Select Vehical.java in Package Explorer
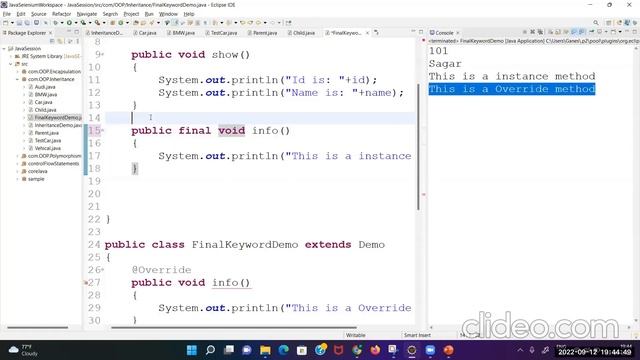This screenshot has width=640, height=360. coord(47,148)
